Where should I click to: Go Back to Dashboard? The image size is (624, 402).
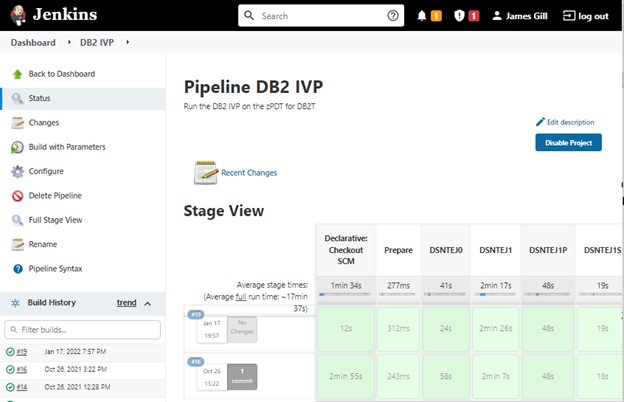62,74
